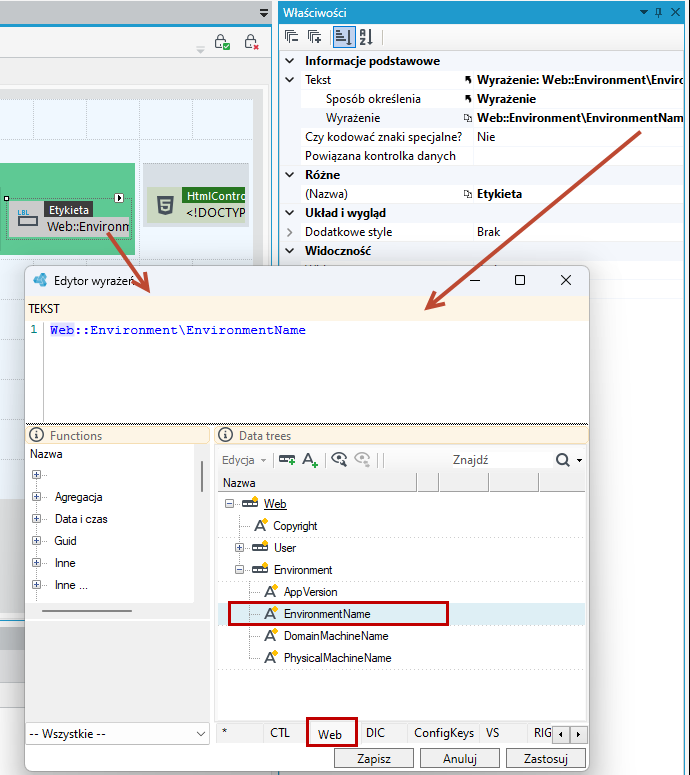Collapse the Informacje podstawowe section
Screen dimensions: 690x775
[x=290, y=61]
